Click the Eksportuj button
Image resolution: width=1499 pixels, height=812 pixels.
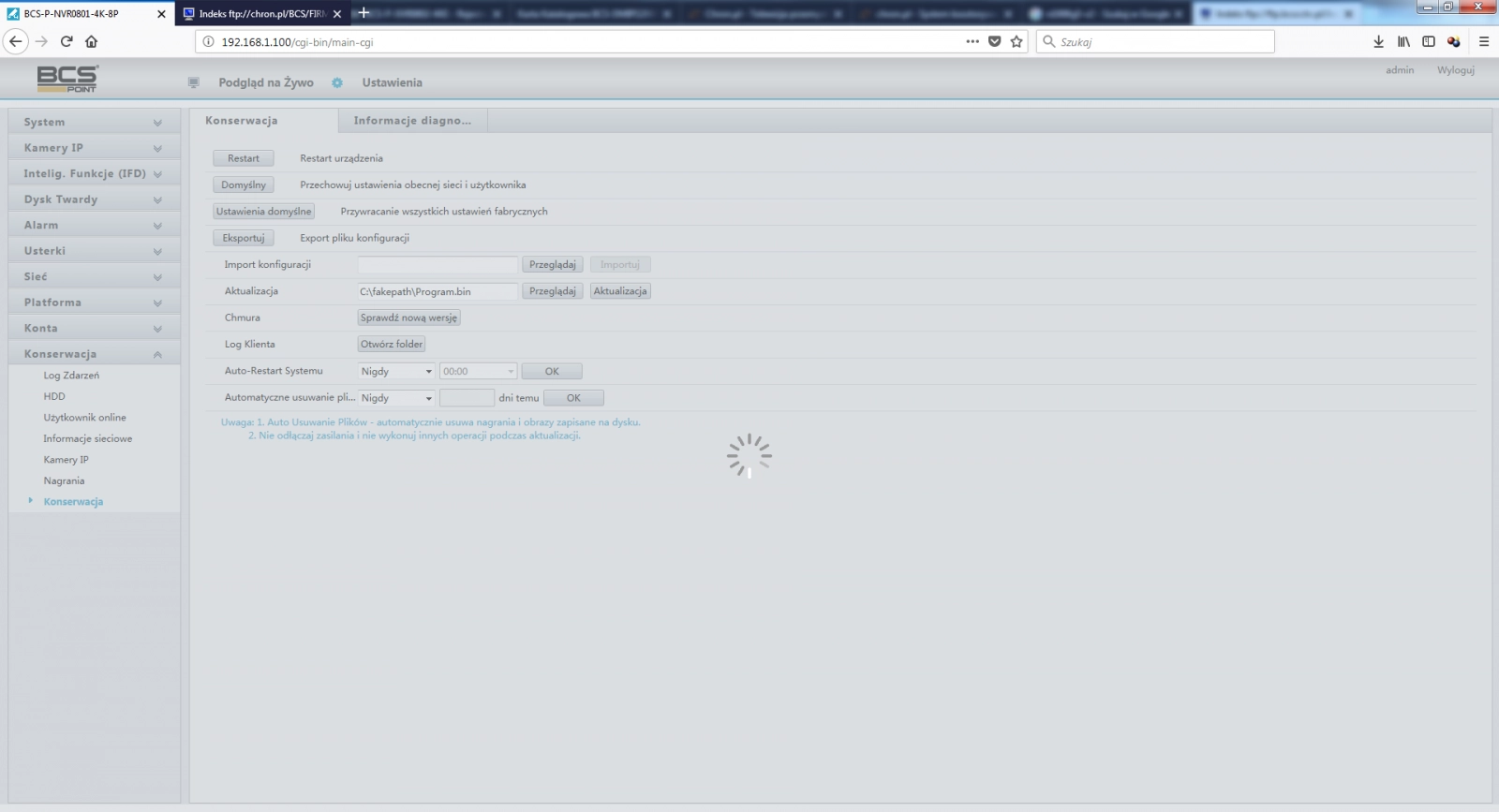244,238
